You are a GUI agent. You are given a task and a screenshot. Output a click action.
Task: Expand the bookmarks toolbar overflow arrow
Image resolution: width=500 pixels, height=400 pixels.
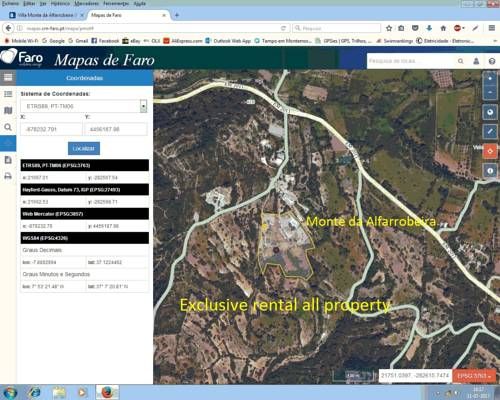[x=495, y=41]
